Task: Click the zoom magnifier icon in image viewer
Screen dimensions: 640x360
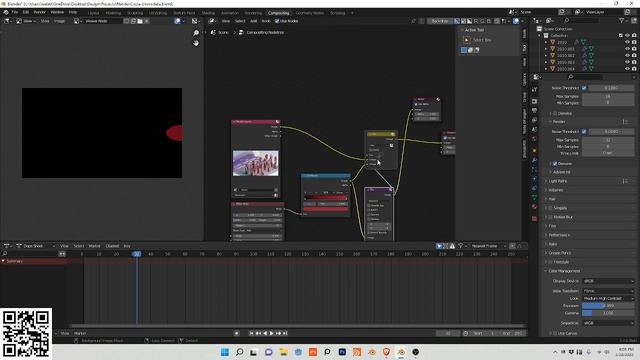Action: click(196, 33)
